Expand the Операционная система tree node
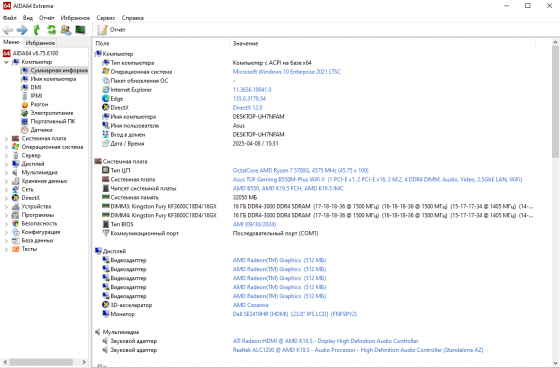The image size is (560, 368). (x=6, y=147)
